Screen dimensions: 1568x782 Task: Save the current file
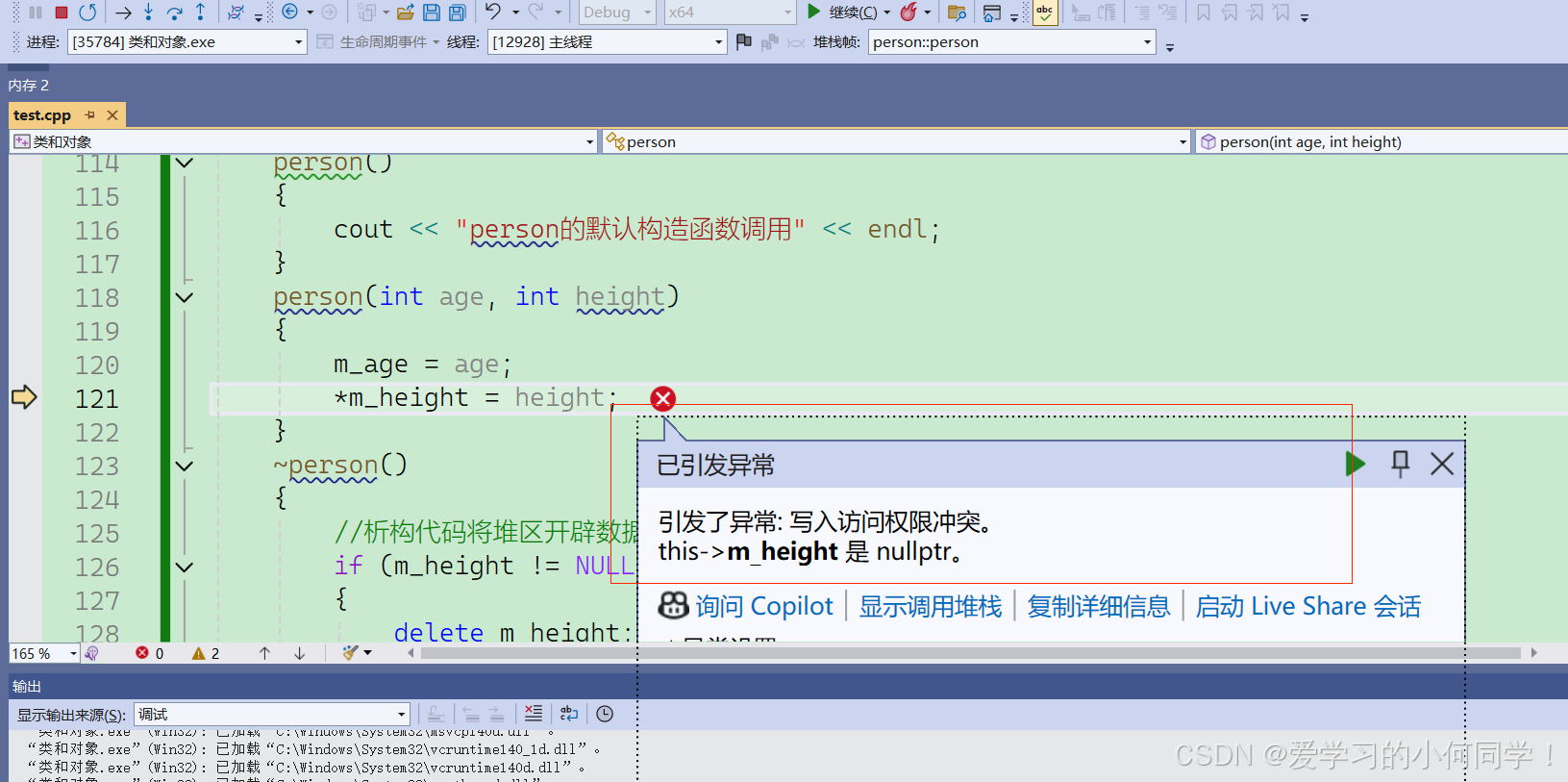432,13
